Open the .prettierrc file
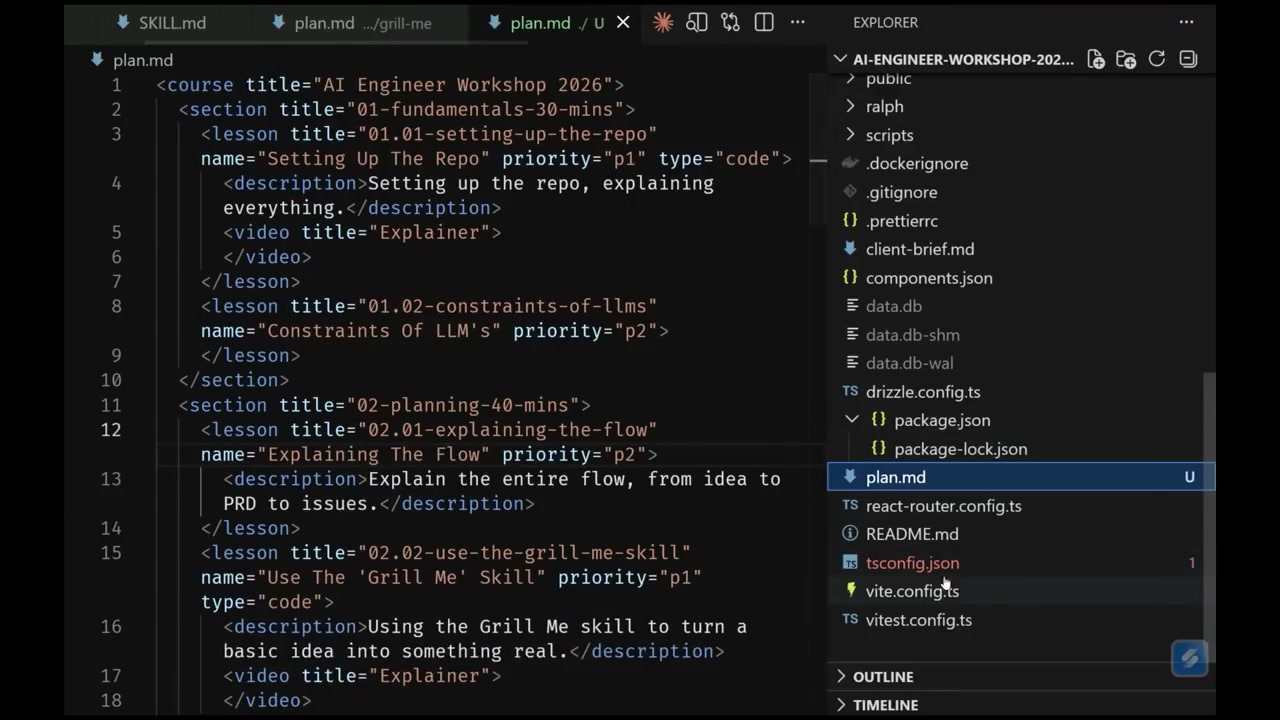Viewport: 1280px width, 720px height. tap(901, 221)
